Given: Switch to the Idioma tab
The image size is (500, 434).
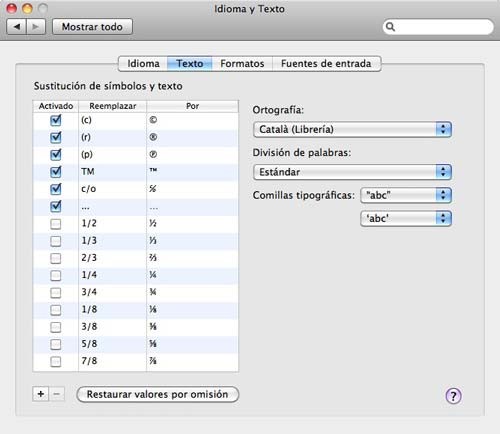Looking at the screenshot, I should click(143, 63).
